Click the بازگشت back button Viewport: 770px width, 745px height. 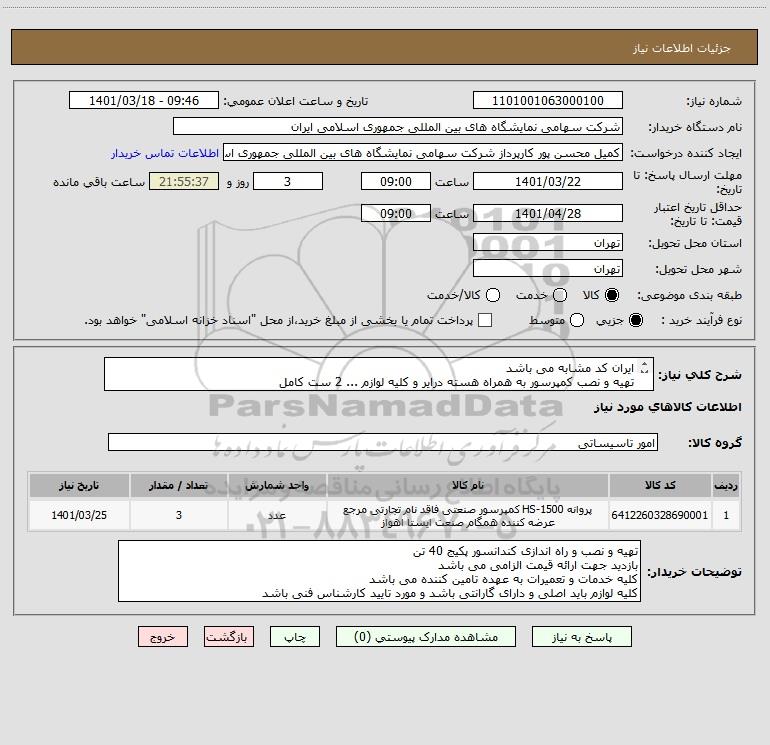(229, 637)
